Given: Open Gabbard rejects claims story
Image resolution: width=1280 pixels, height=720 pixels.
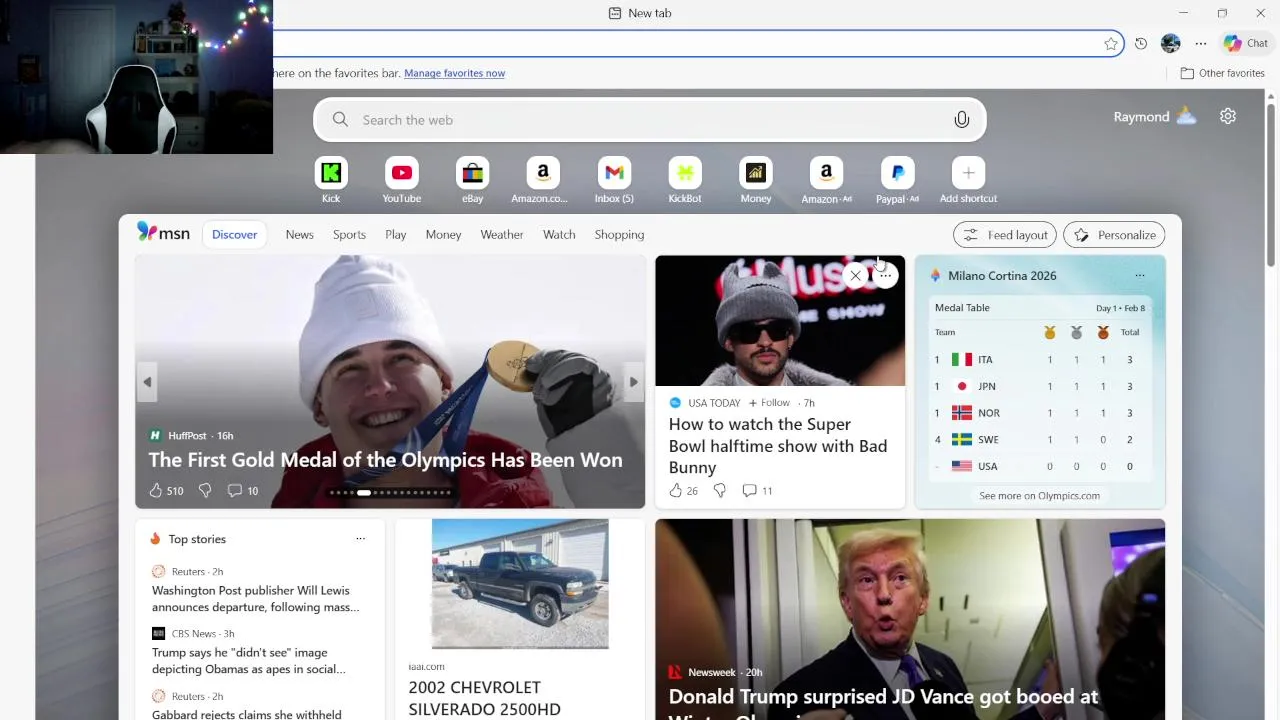Looking at the screenshot, I should coord(247,714).
